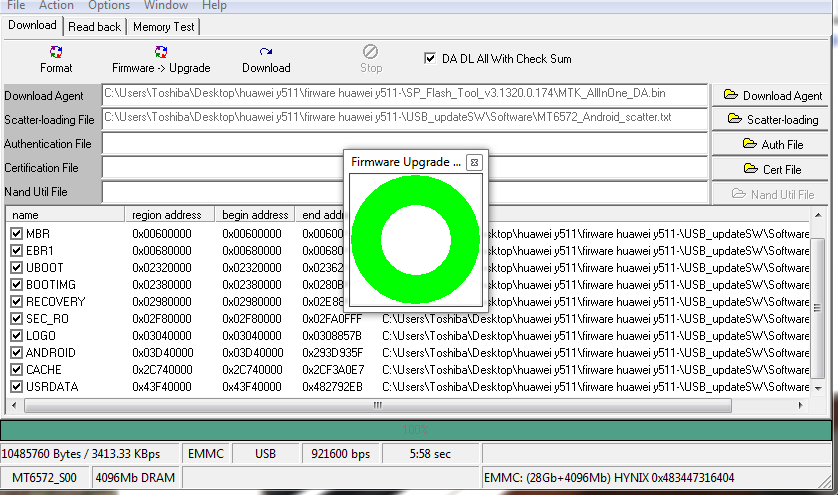The width and height of the screenshot is (838, 495).
Task: Start the Firmware -> Upgrade action
Action: point(161,59)
